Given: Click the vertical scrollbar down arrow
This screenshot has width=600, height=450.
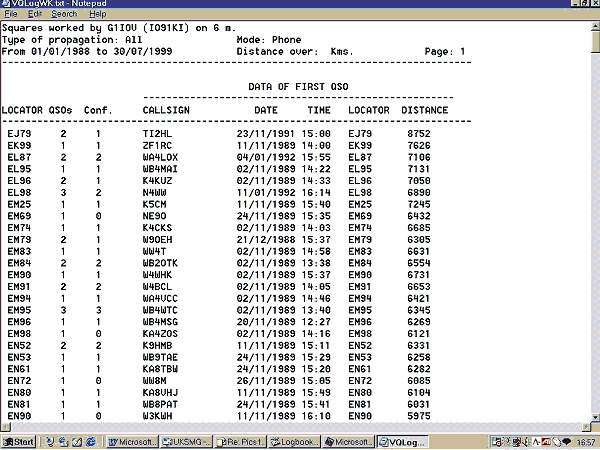Looking at the screenshot, I should [x=595, y=417].
